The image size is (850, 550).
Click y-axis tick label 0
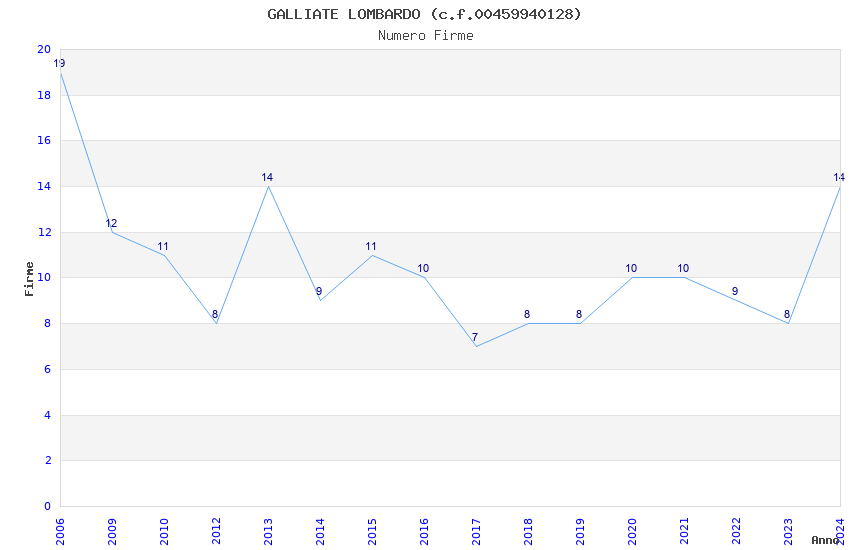pos(48,506)
